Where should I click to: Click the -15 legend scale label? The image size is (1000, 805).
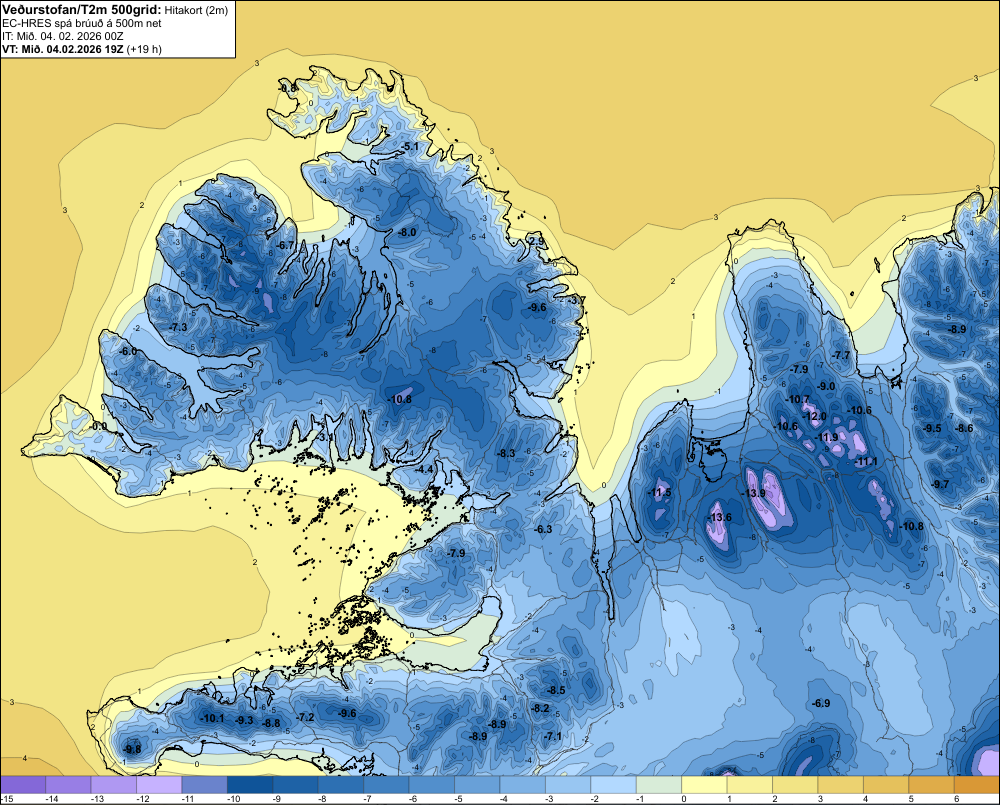8,799
